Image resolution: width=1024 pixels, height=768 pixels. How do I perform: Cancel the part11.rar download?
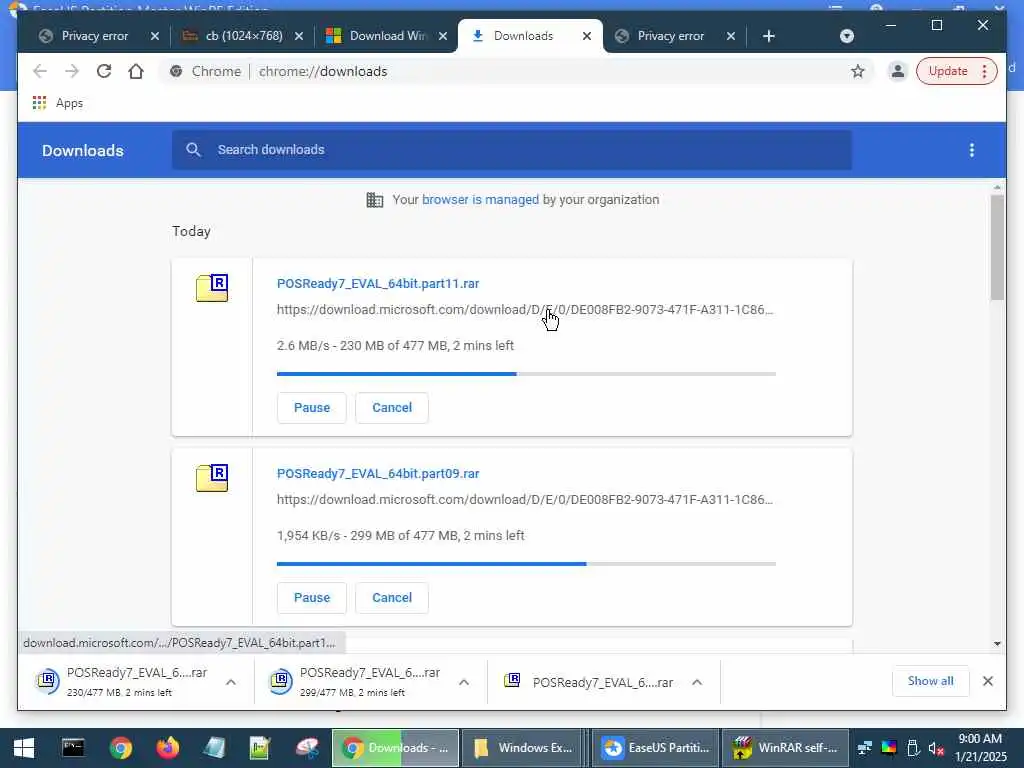pyautogui.click(x=392, y=408)
